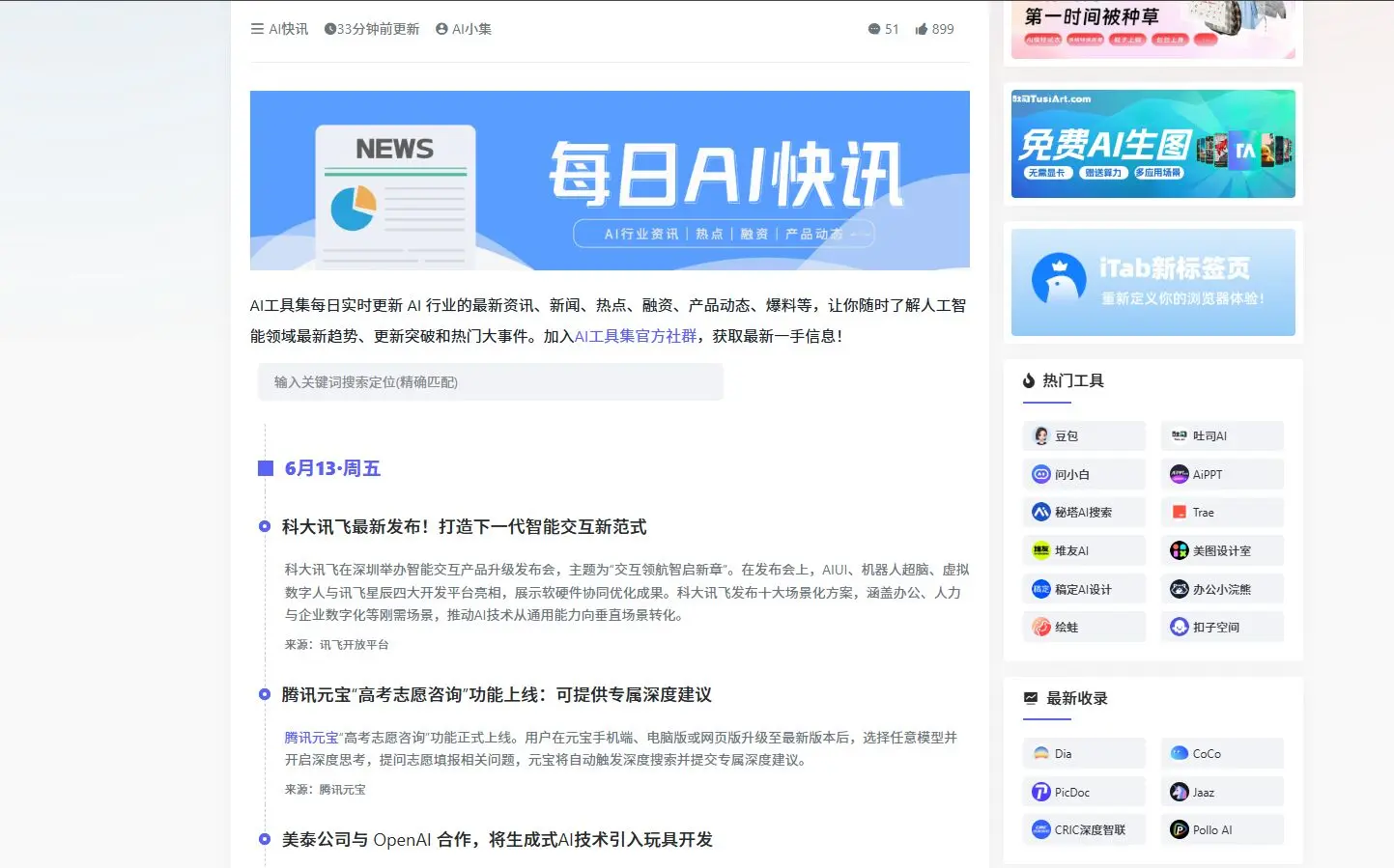Click the 扣子空间 icon
Screen dimensions: 1394x868
pyautogui.click(x=1180, y=628)
